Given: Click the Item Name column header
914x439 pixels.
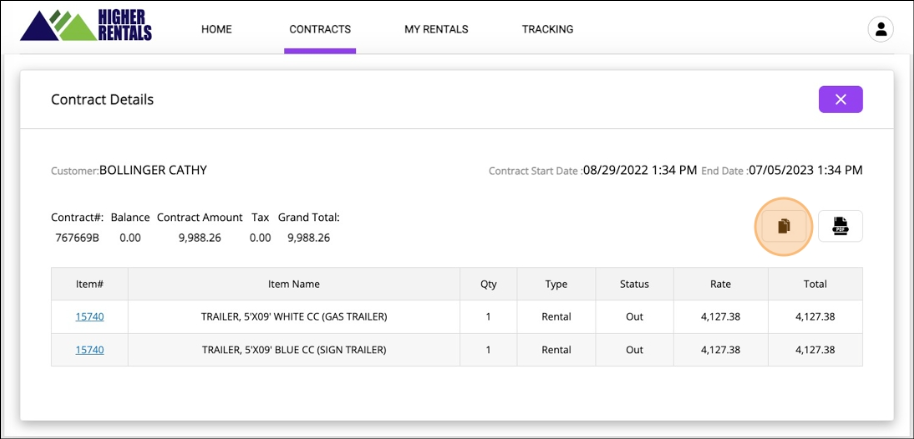Looking at the screenshot, I should 294,284.
